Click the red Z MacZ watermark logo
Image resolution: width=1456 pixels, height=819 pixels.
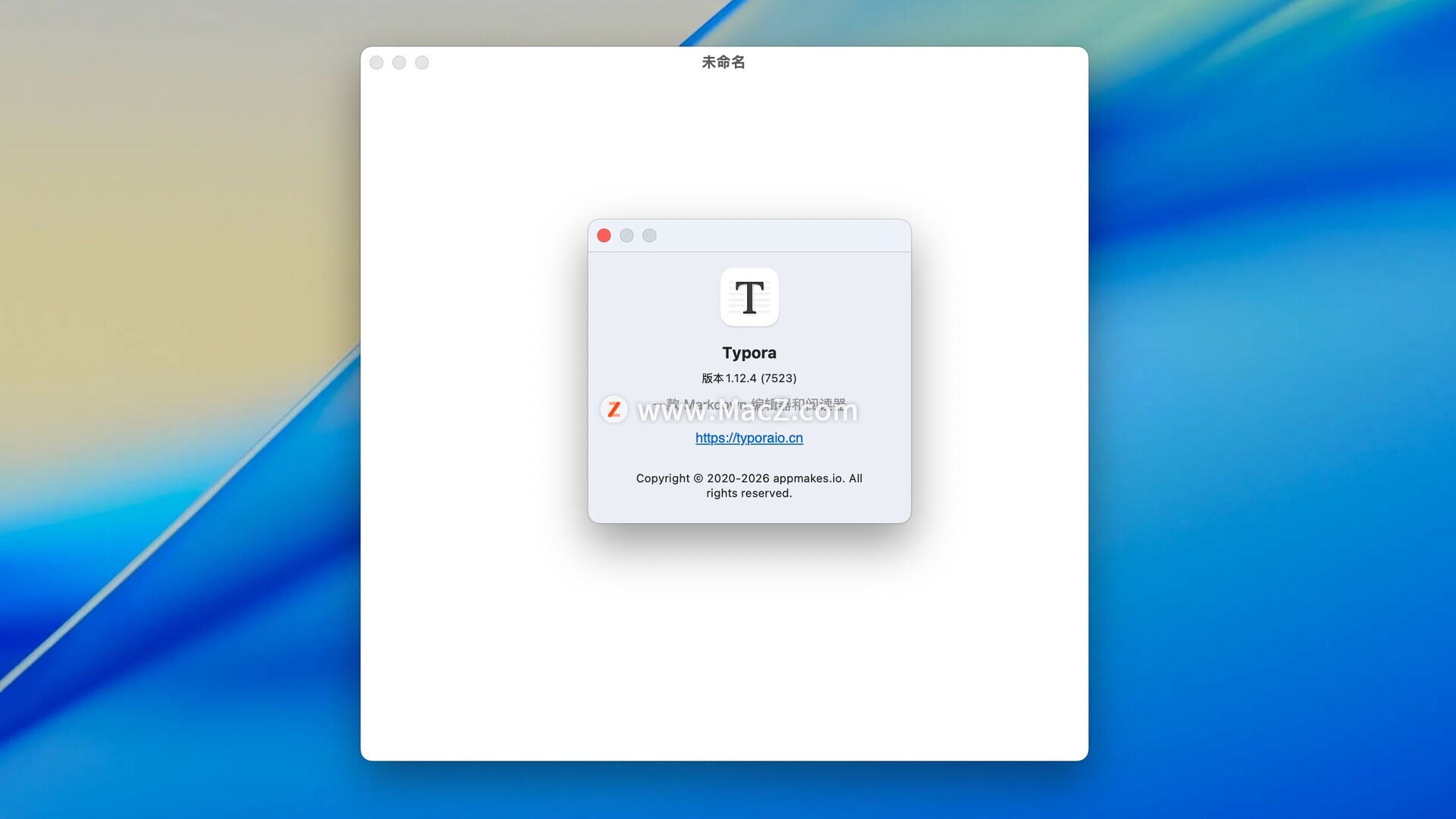click(613, 409)
